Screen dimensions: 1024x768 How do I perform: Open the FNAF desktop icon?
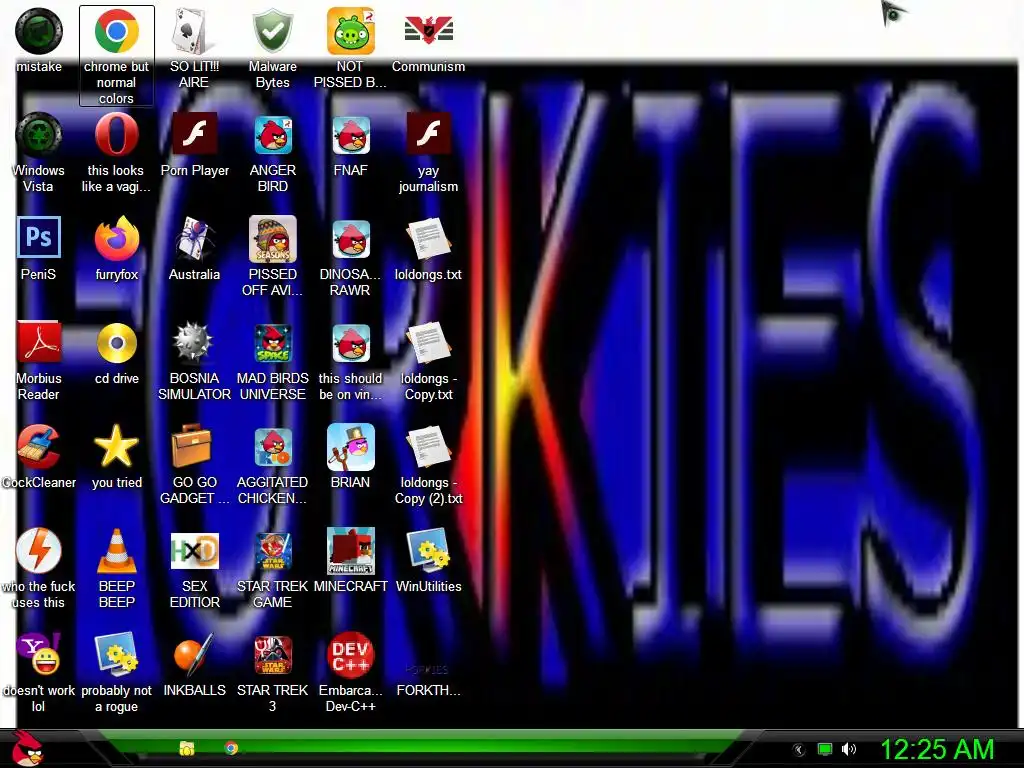click(351, 135)
